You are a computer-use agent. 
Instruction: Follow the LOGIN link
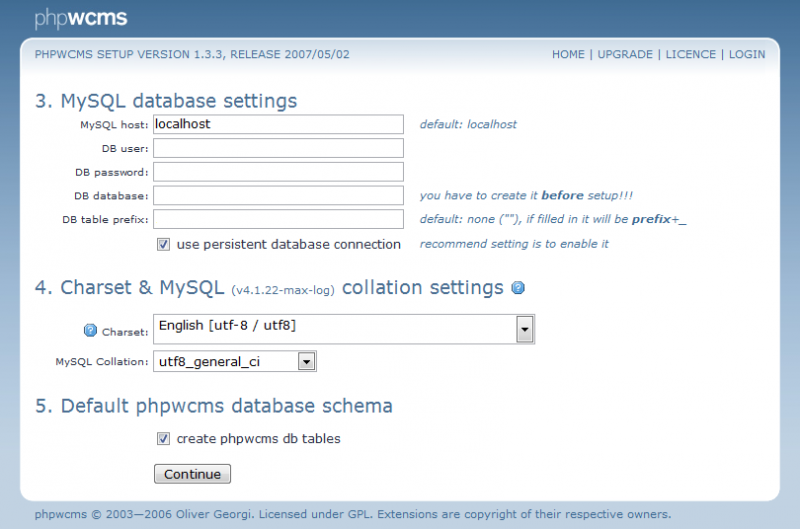tap(747, 54)
